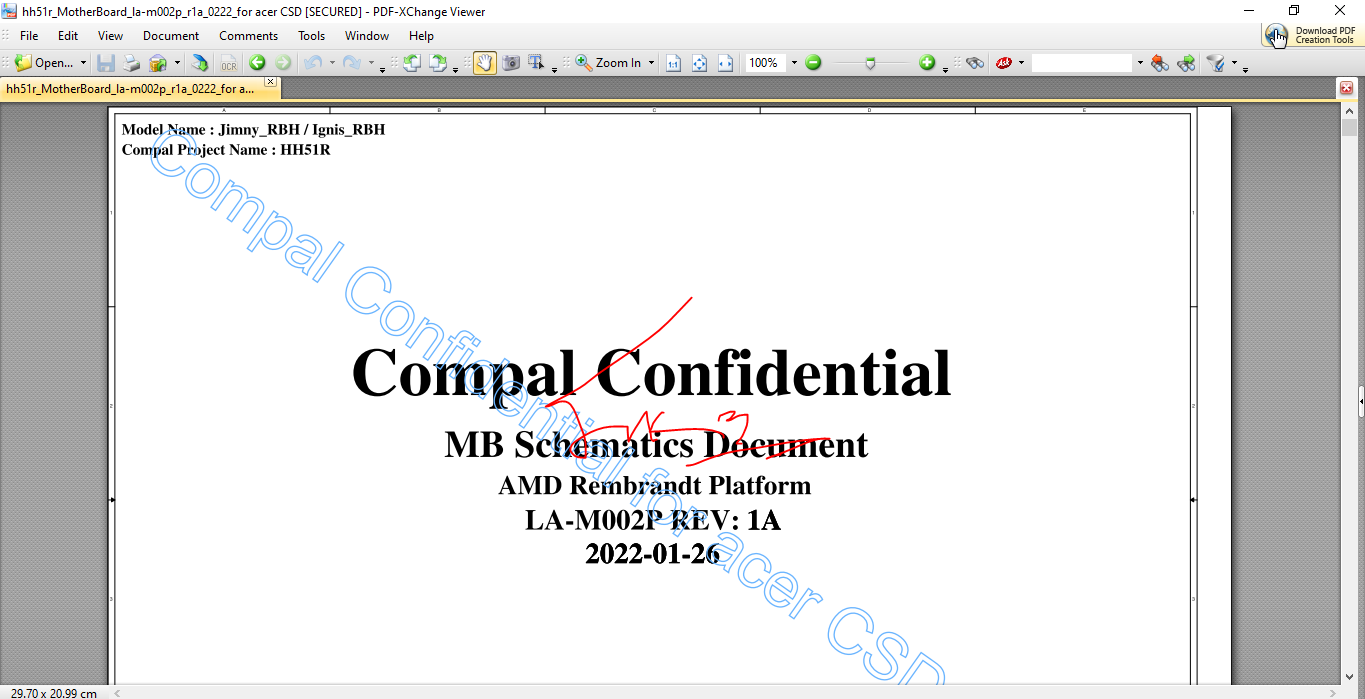Click the page size 29.70 x 20.99 cm status

pyautogui.click(x=54, y=692)
